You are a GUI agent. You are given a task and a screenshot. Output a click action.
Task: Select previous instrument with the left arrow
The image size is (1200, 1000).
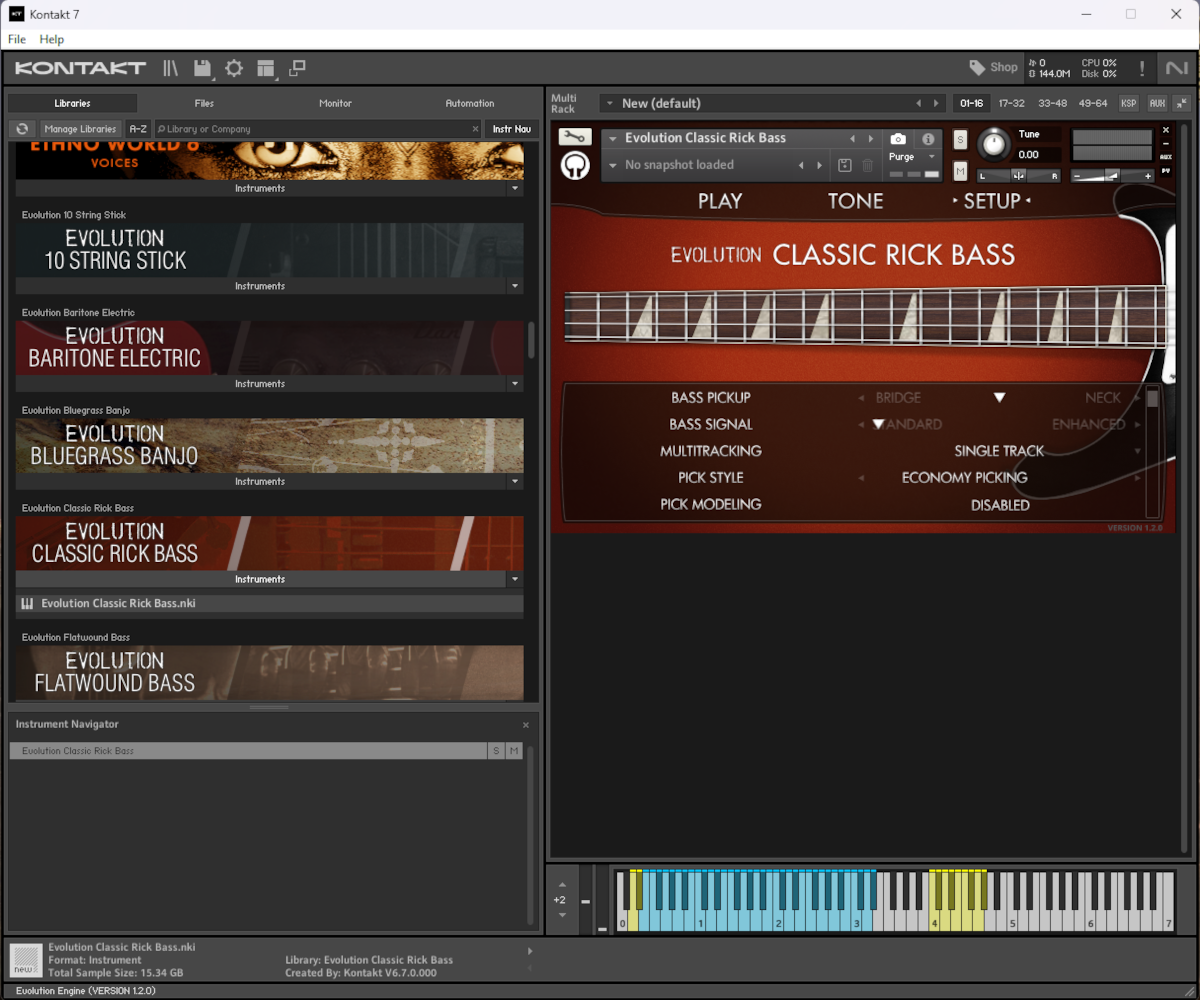pyautogui.click(x=852, y=139)
